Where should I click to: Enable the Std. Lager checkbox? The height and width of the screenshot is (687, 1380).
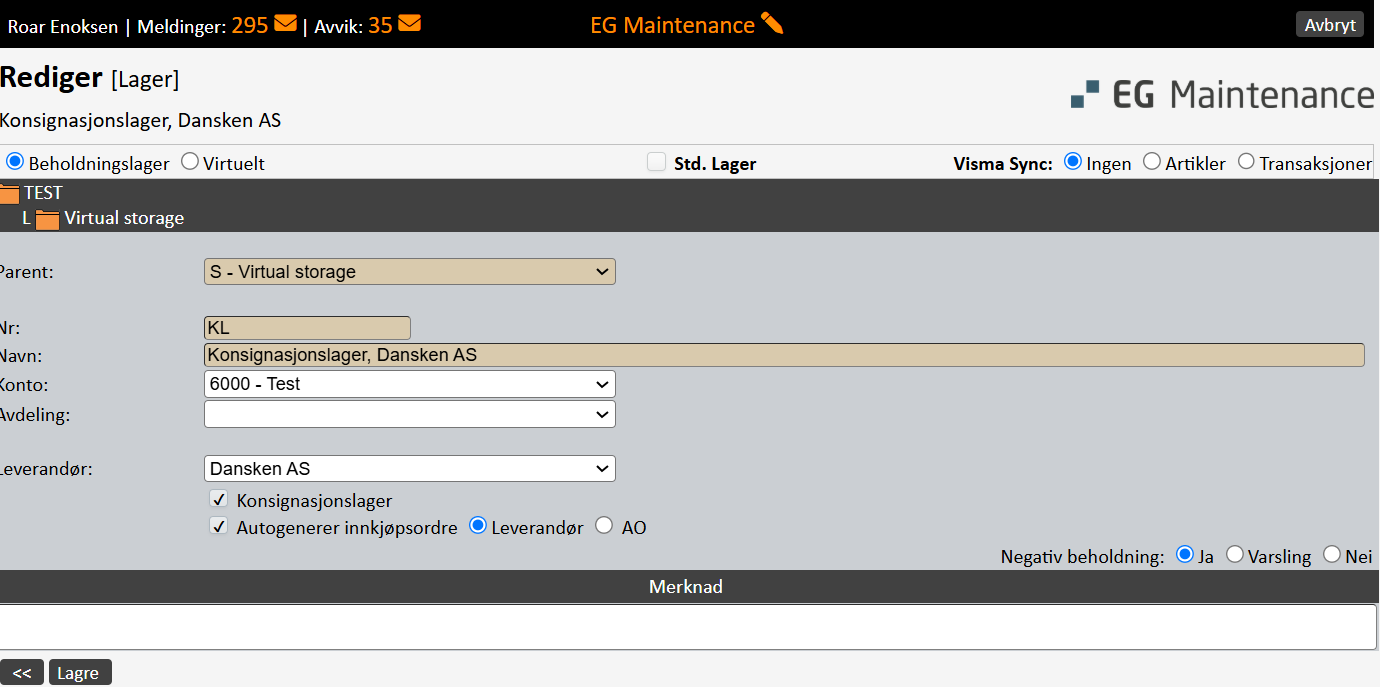(x=656, y=162)
